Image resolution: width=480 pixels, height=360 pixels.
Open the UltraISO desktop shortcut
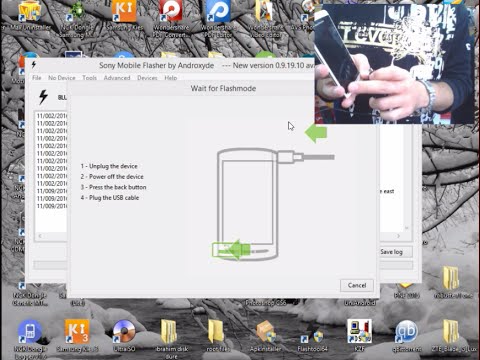[124, 336]
